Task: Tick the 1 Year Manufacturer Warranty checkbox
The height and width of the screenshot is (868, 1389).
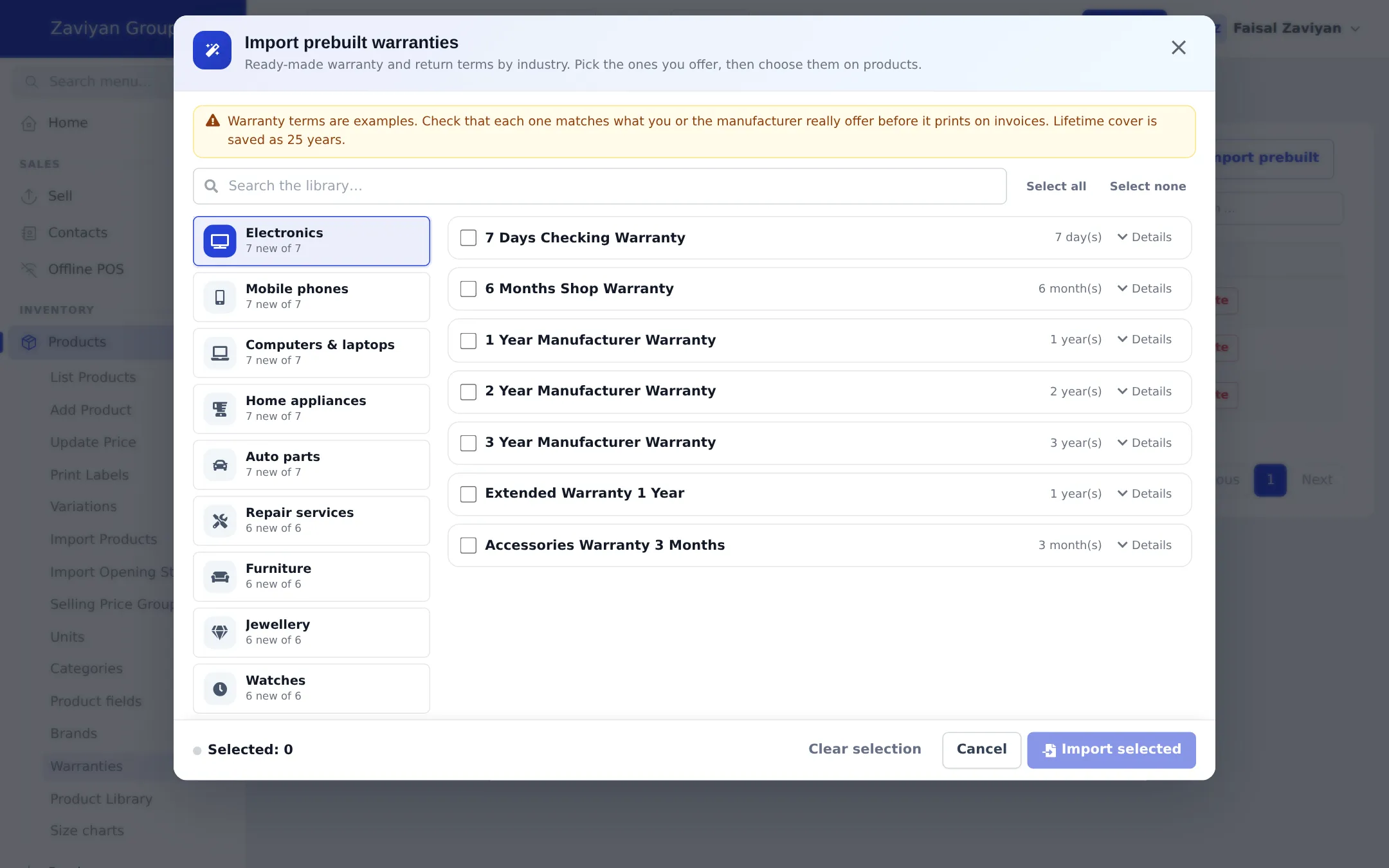Action: click(x=468, y=340)
